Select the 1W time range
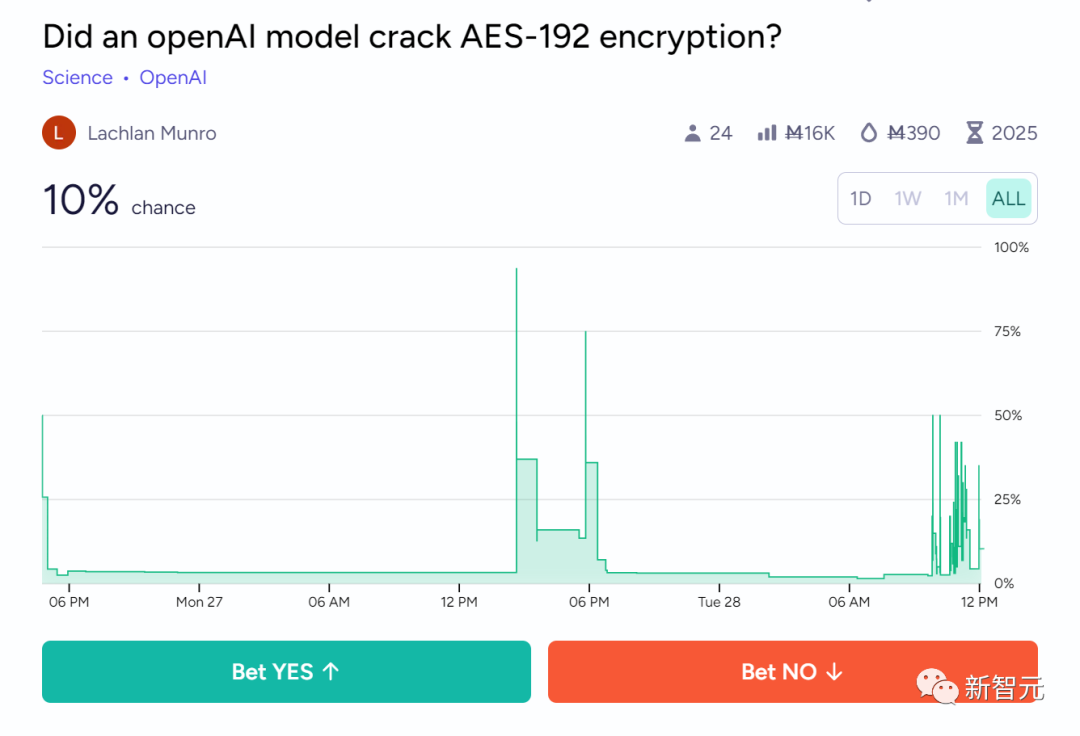 (x=908, y=198)
